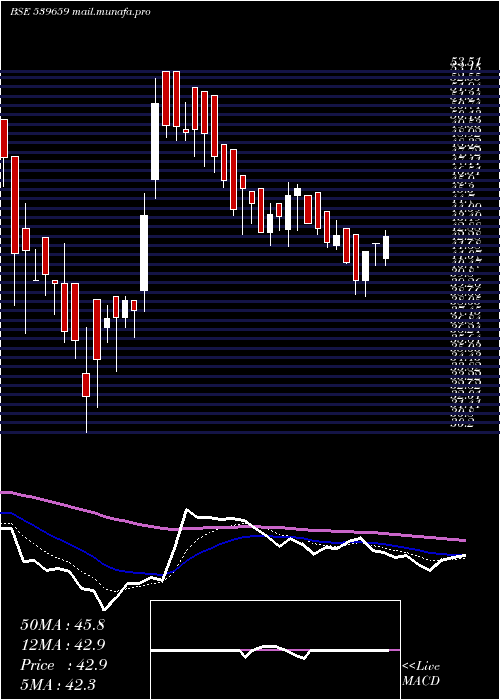
Task: Click the 'Price : 42.9' label
Action: coord(63,665)
